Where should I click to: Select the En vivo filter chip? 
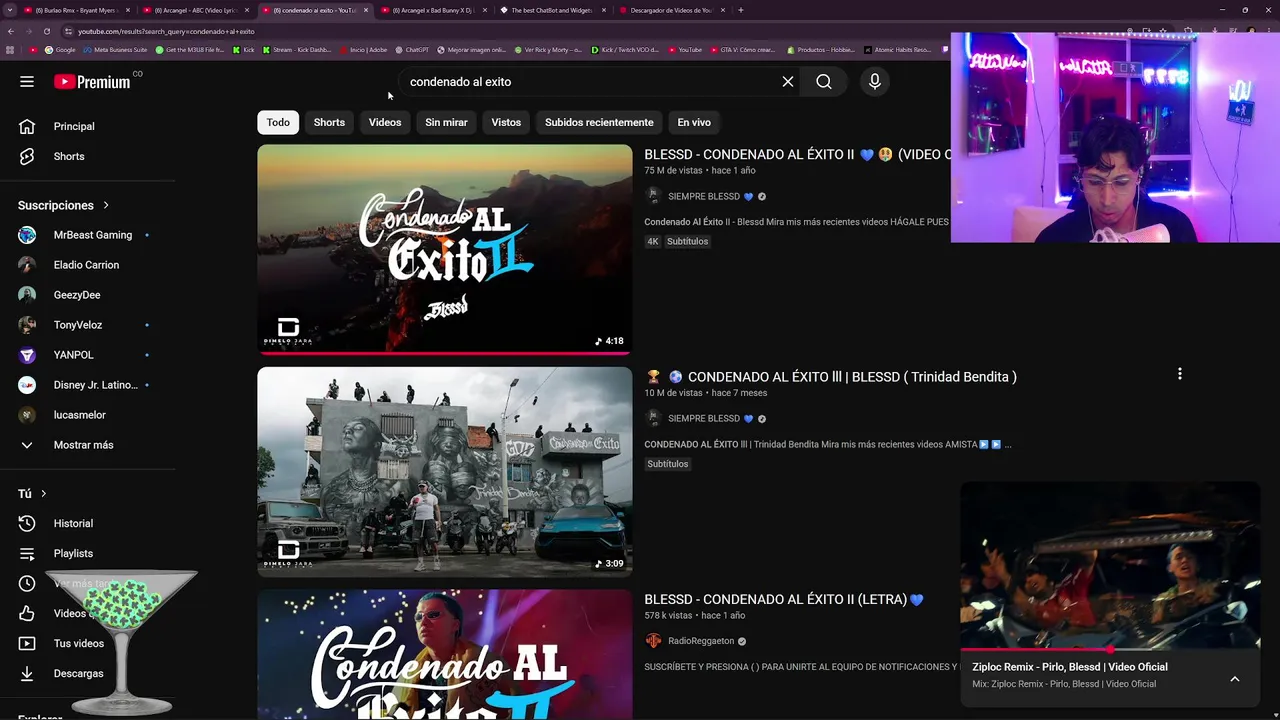coord(694,122)
